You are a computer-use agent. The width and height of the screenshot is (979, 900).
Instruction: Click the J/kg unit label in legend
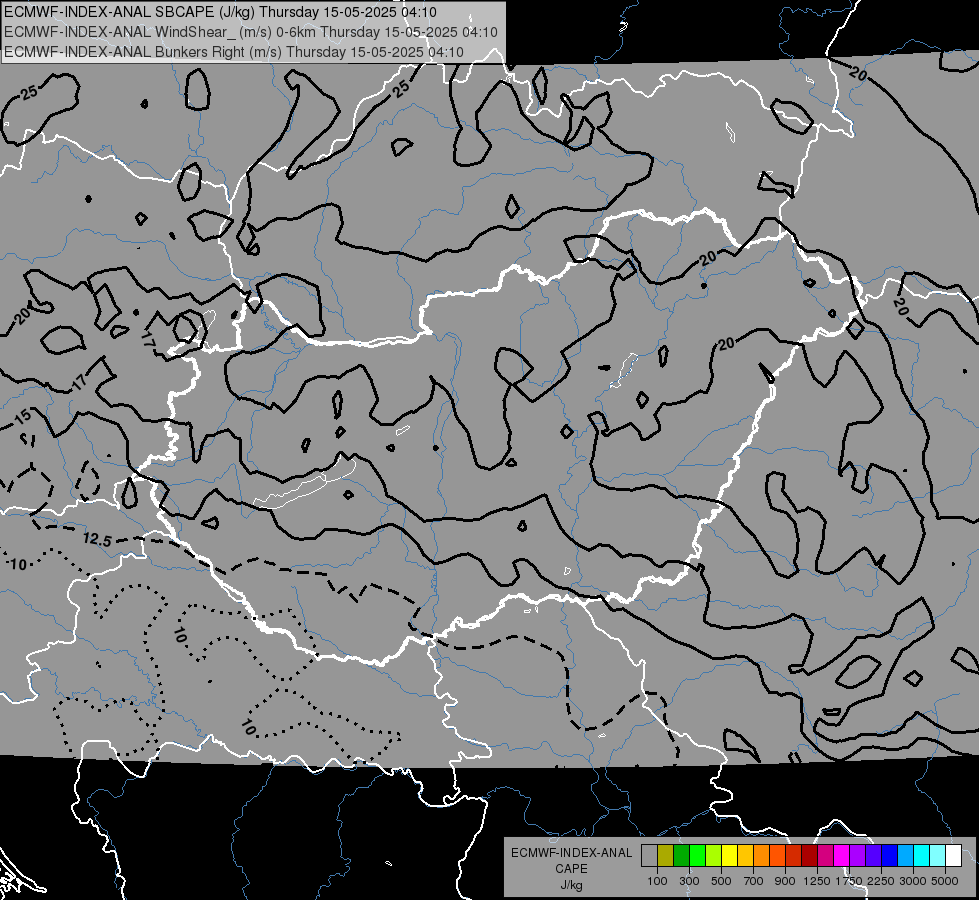pos(571,885)
